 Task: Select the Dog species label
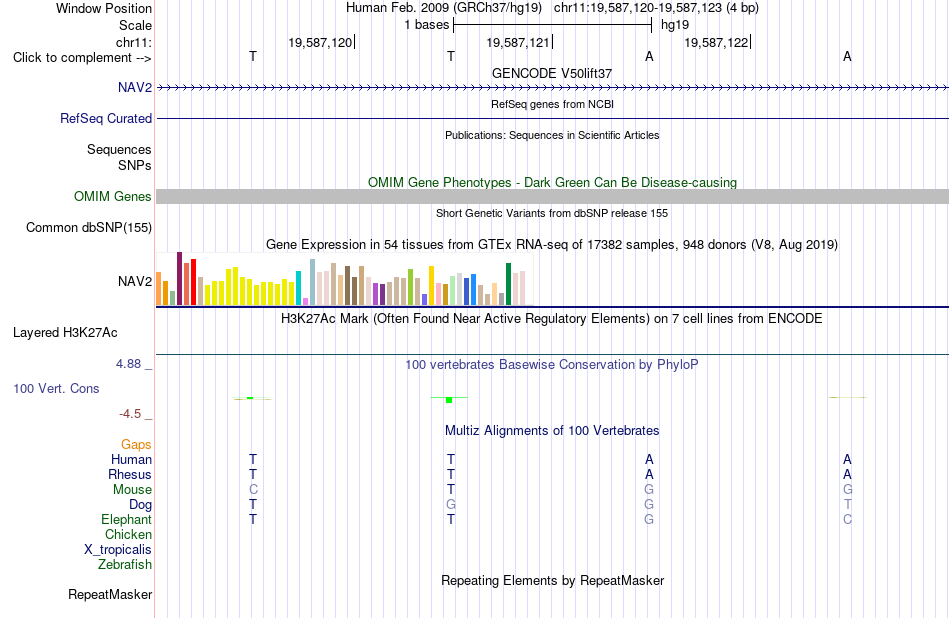tap(140, 505)
